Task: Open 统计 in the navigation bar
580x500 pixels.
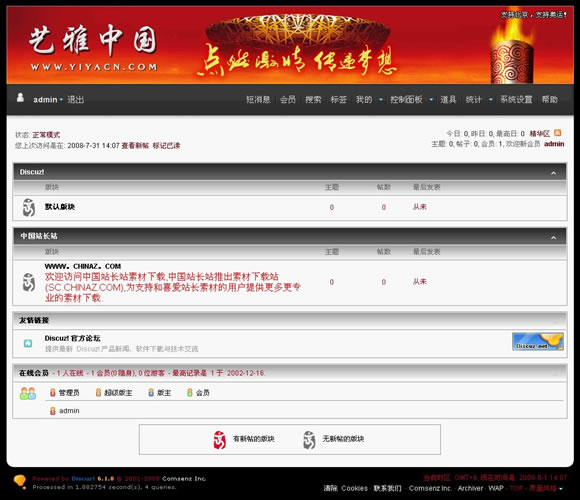Action: click(473, 99)
